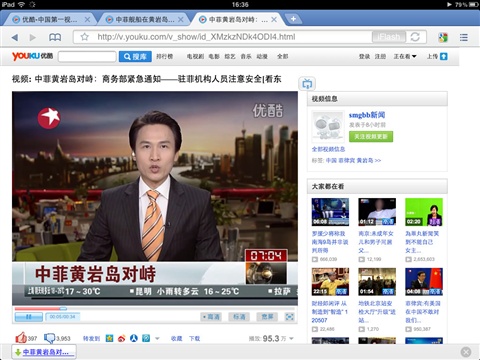
Task: Bookmark this page with the star icon
Action: pos(85,37)
